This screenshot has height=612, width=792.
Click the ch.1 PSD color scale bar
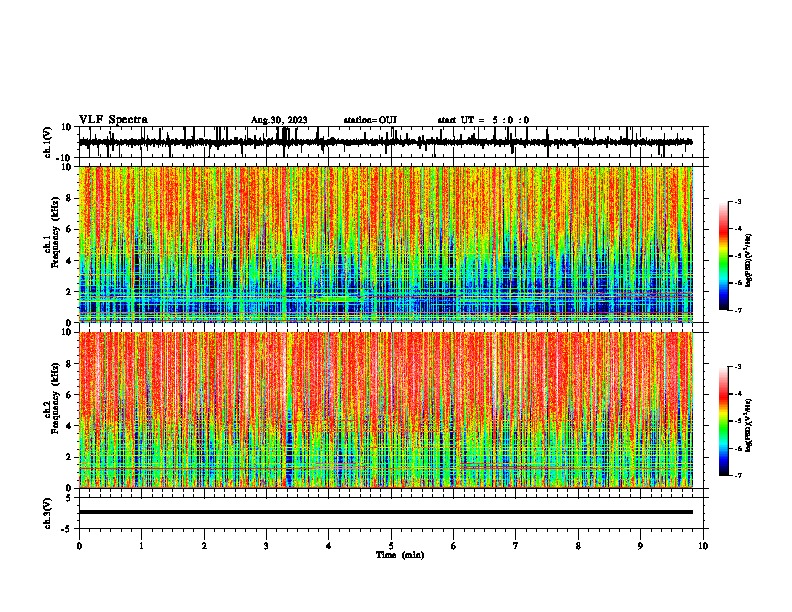coord(723,256)
